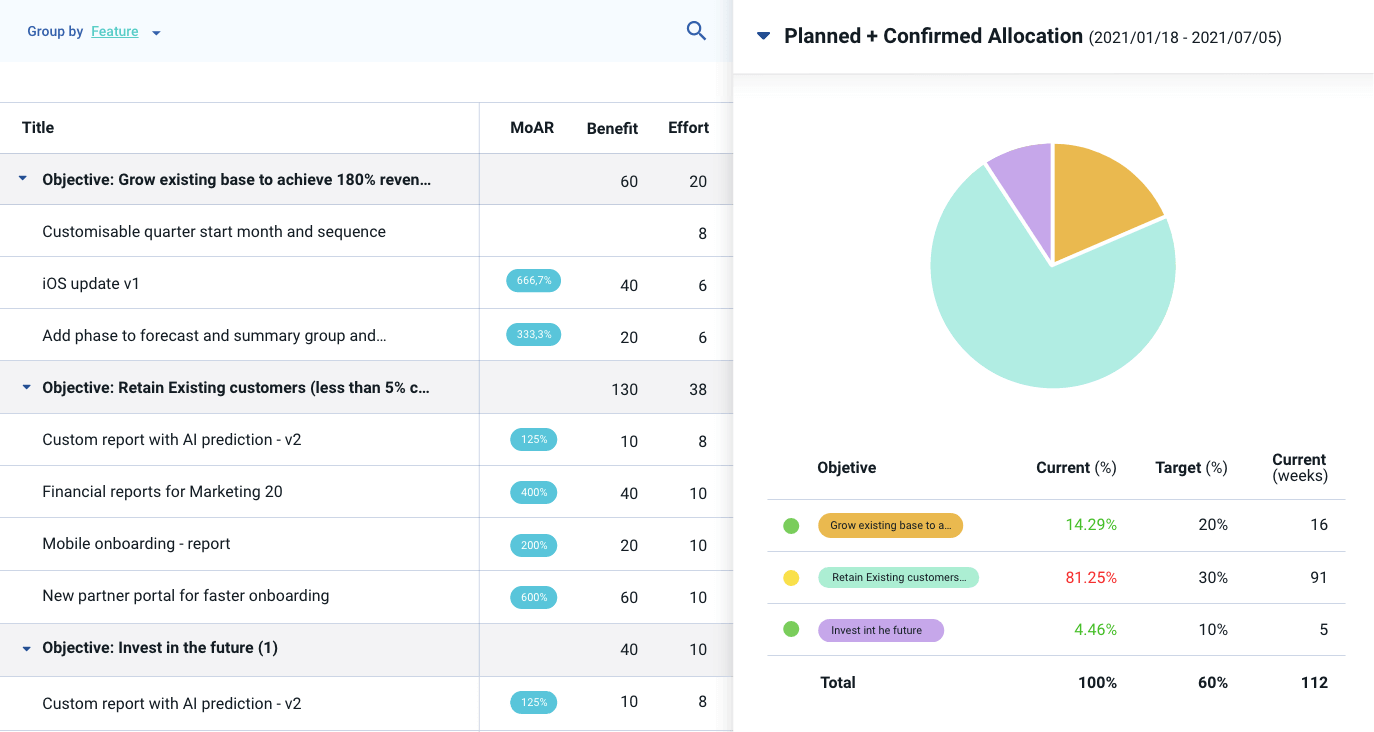Click the green status dot for Grow existing base
The width and height of the screenshot is (1374, 732).
pos(791,525)
